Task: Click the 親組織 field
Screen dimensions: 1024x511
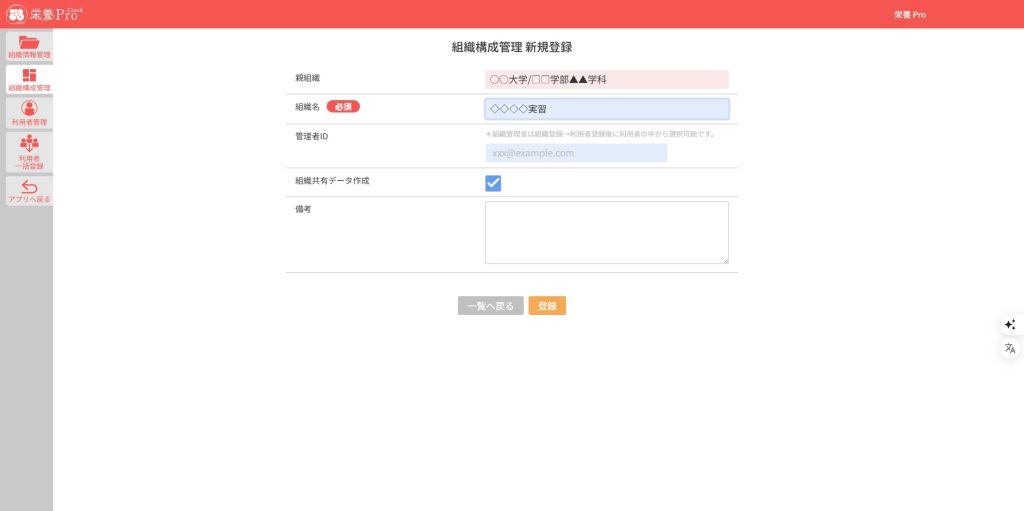Action: (606, 79)
